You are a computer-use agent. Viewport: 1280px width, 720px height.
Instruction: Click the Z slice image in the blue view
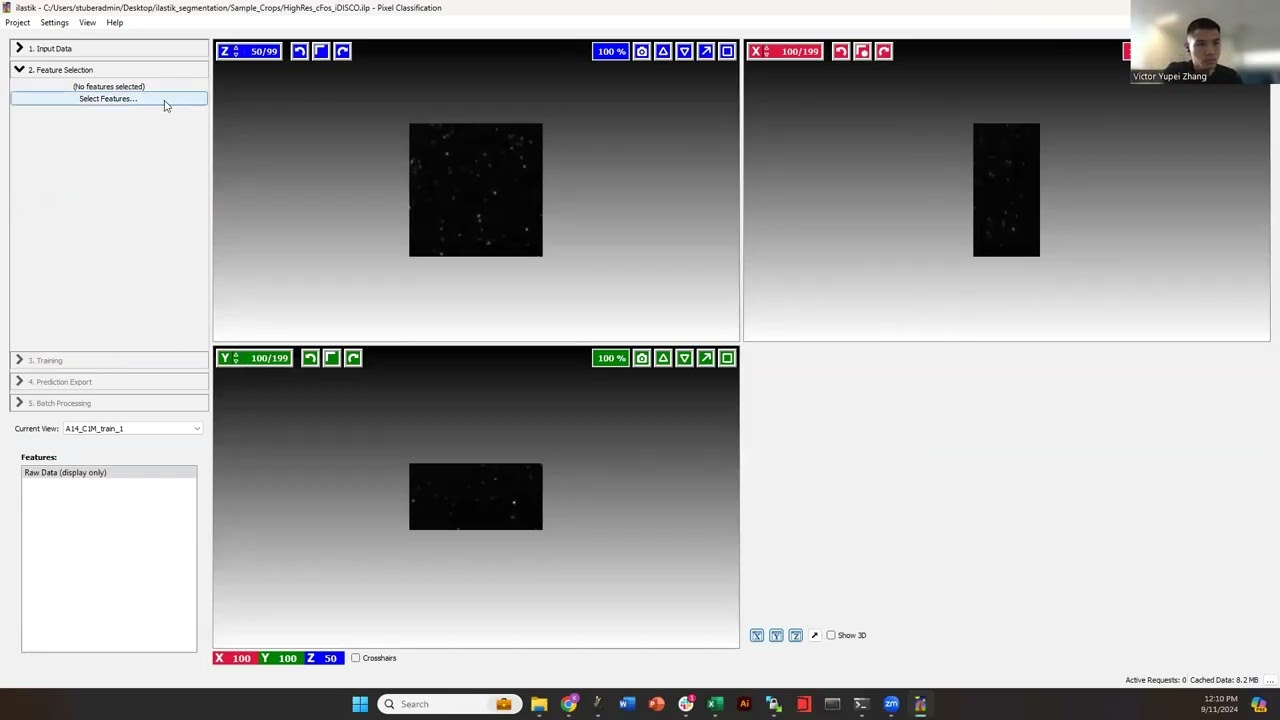click(476, 190)
